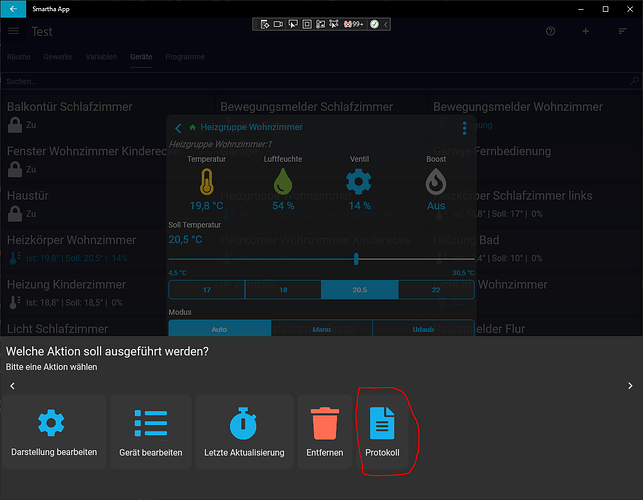Viewport: 643px width, 500px height.
Task: Click the blue back arrow in title bar
Action: click(13, 9)
